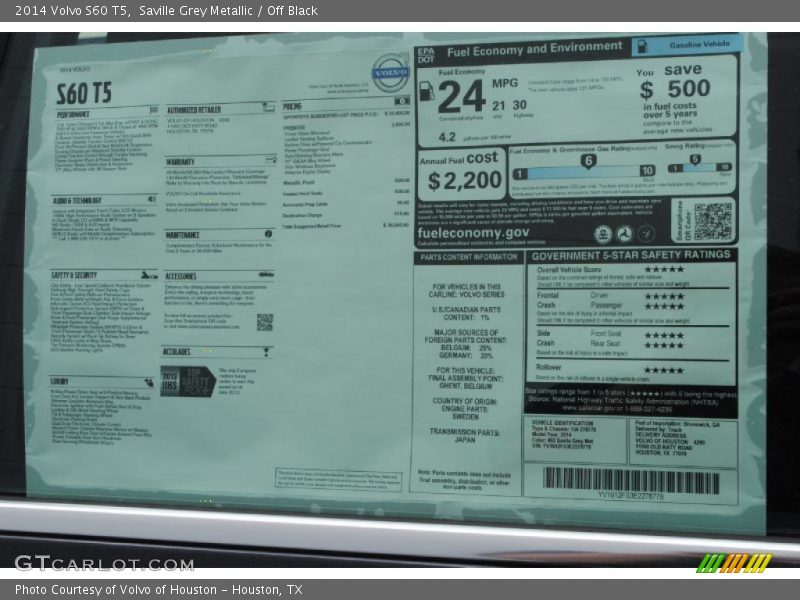Click the Frontal Crash Passenger star rating
The height and width of the screenshot is (600, 800).
pos(664,306)
